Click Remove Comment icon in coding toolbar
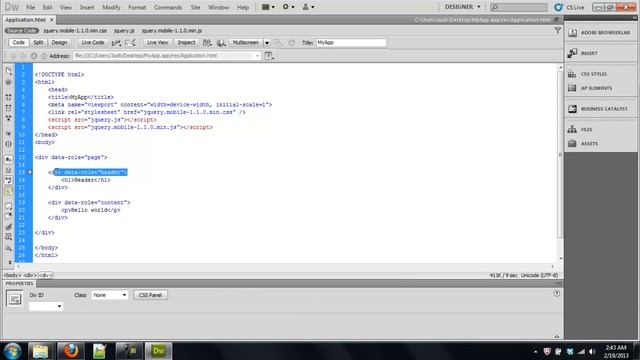This screenshot has height=360, width=640. tap(9, 216)
